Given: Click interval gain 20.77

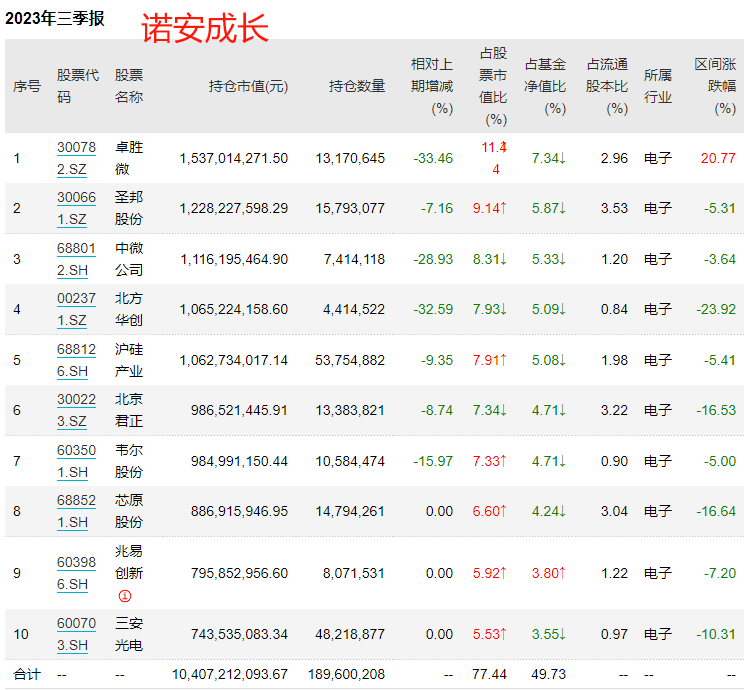Looking at the screenshot, I should [x=718, y=159].
